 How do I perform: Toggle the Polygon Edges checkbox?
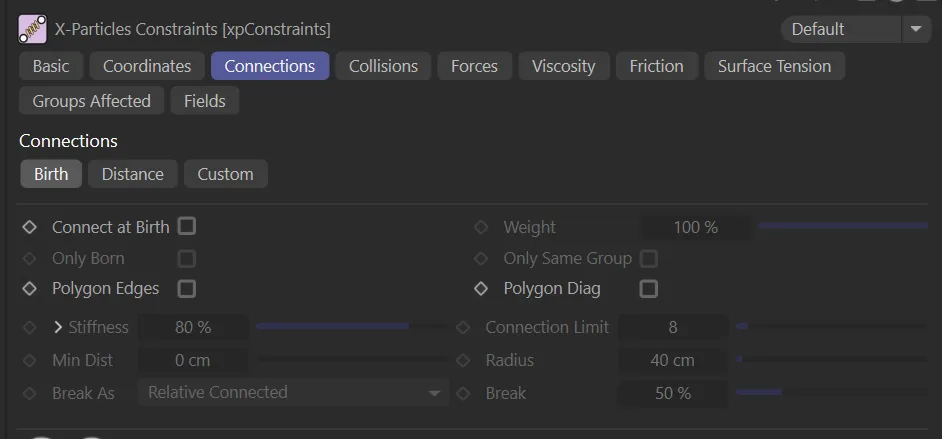[187, 289]
